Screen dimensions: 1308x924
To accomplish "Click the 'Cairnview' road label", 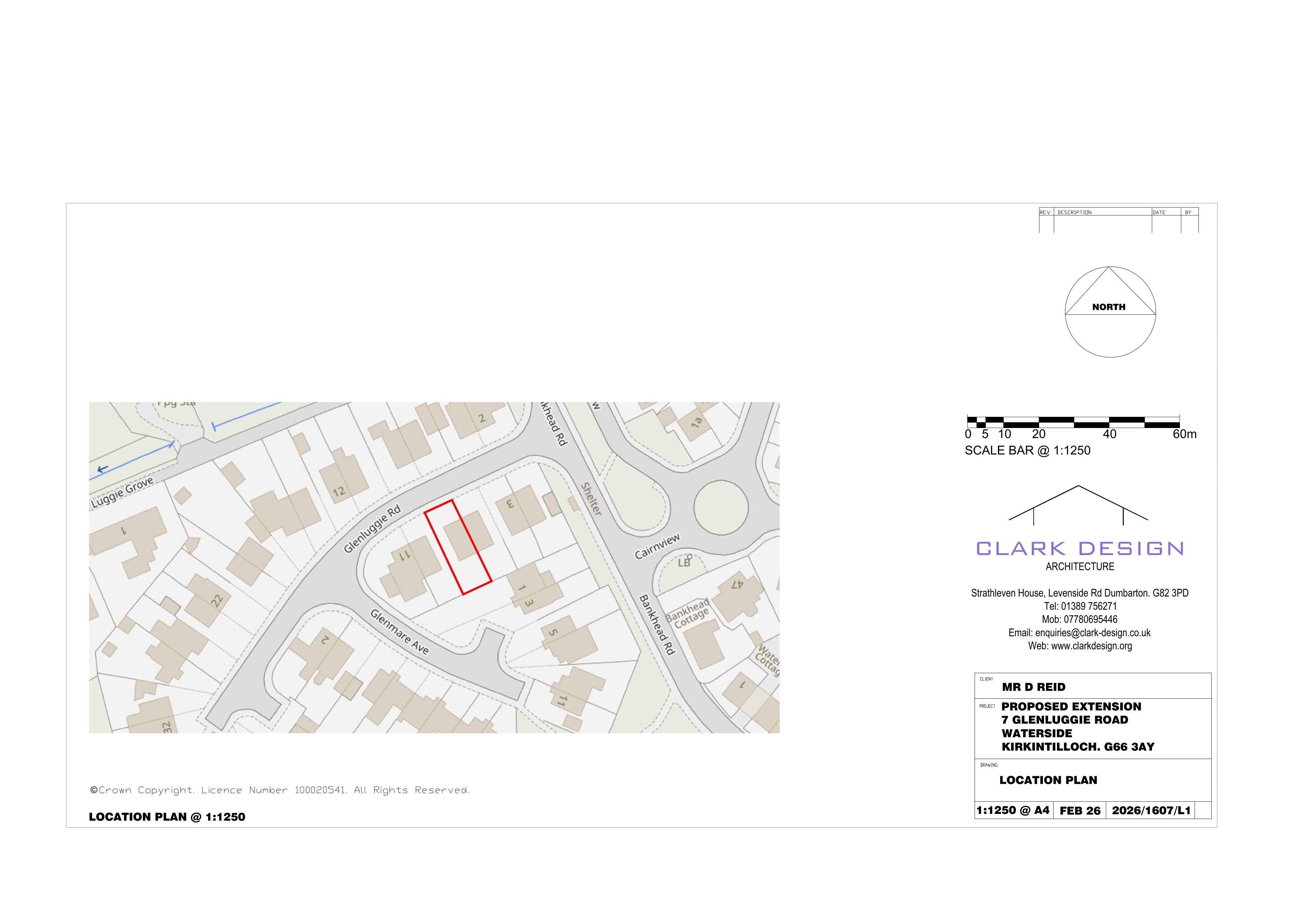I will pyautogui.click(x=658, y=546).
